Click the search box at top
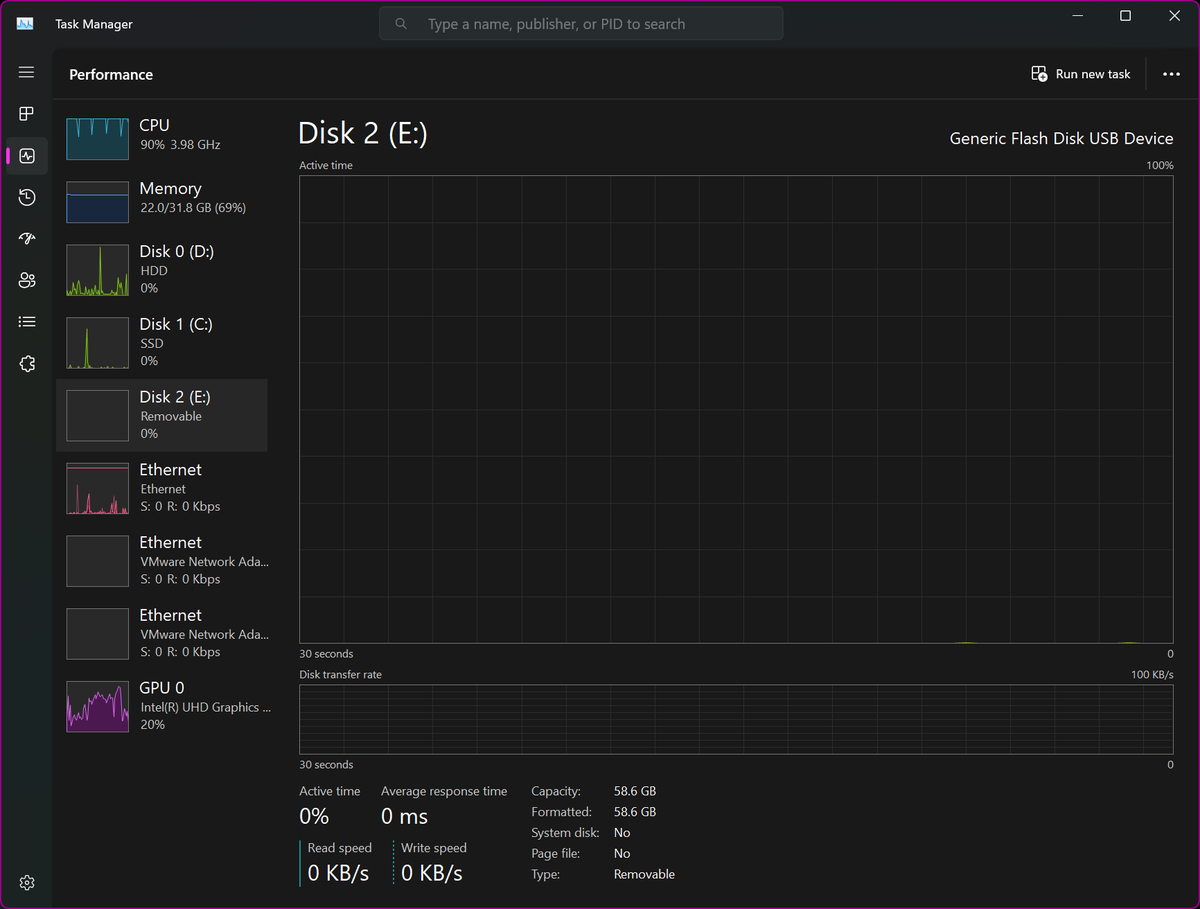 (x=581, y=24)
